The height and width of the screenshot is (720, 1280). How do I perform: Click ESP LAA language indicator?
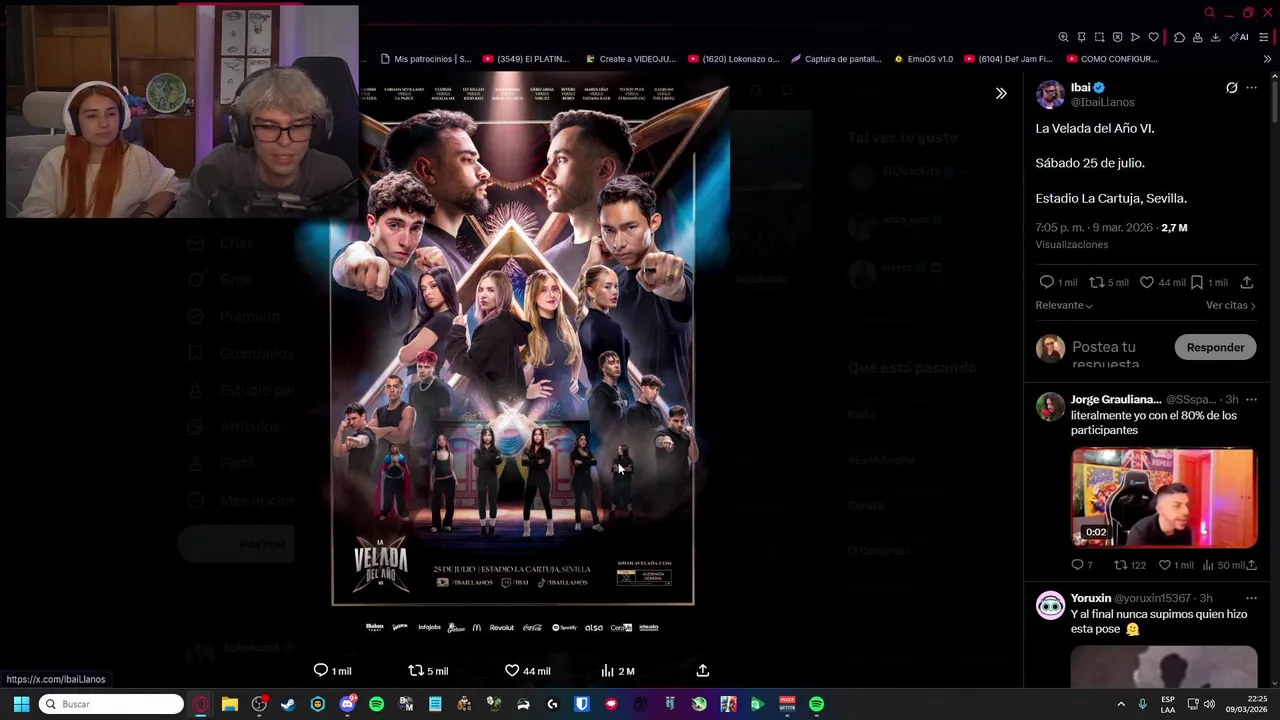pos(1168,704)
